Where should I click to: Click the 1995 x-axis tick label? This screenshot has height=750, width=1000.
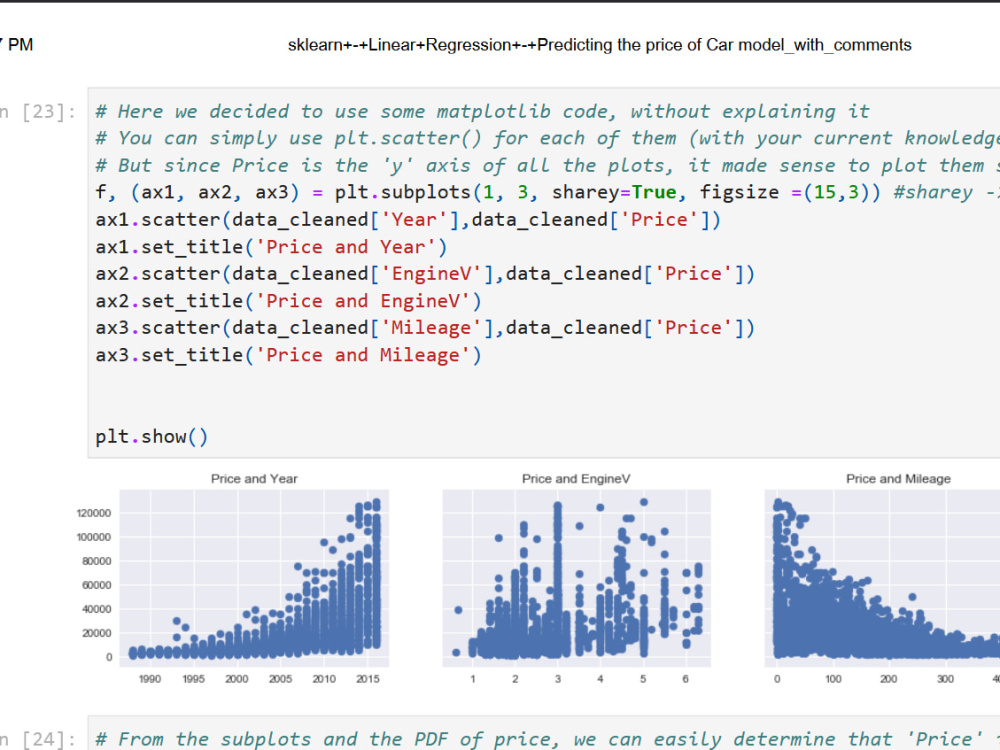(193, 679)
